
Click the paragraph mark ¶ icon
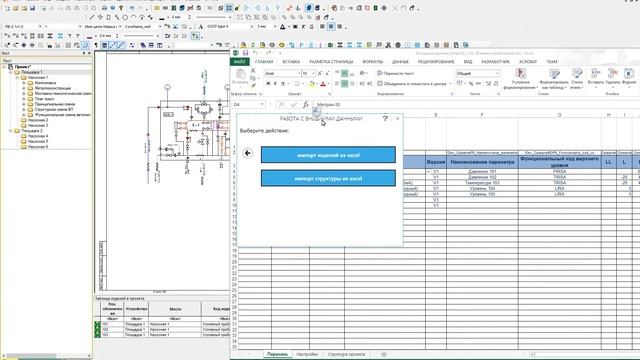(96, 45)
